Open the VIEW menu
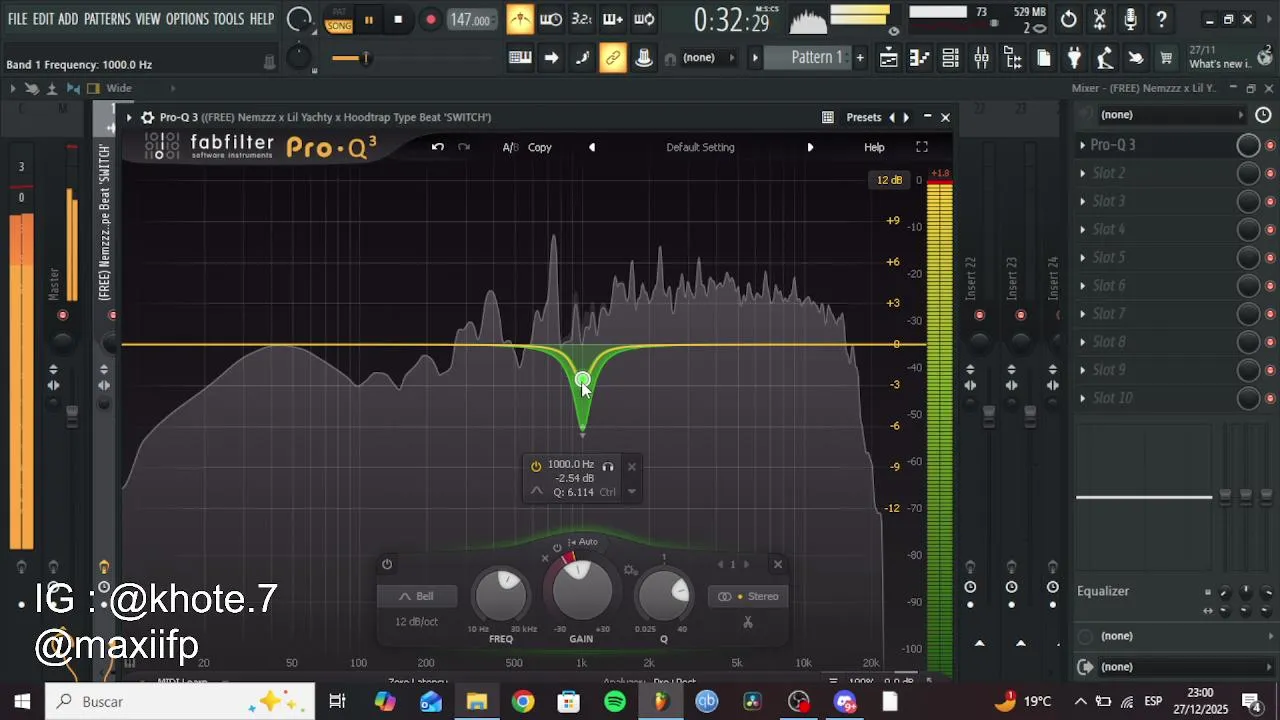This screenshot has height=720, width=1280. coord(148,19)
